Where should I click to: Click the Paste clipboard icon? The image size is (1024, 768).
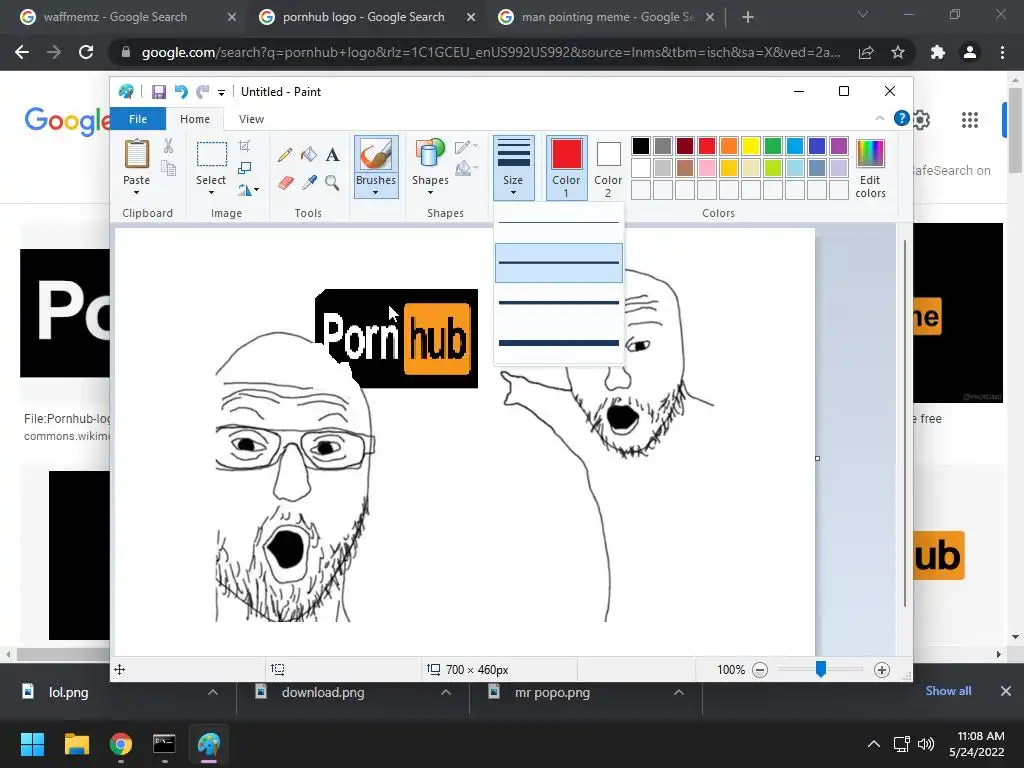[136, 155]
